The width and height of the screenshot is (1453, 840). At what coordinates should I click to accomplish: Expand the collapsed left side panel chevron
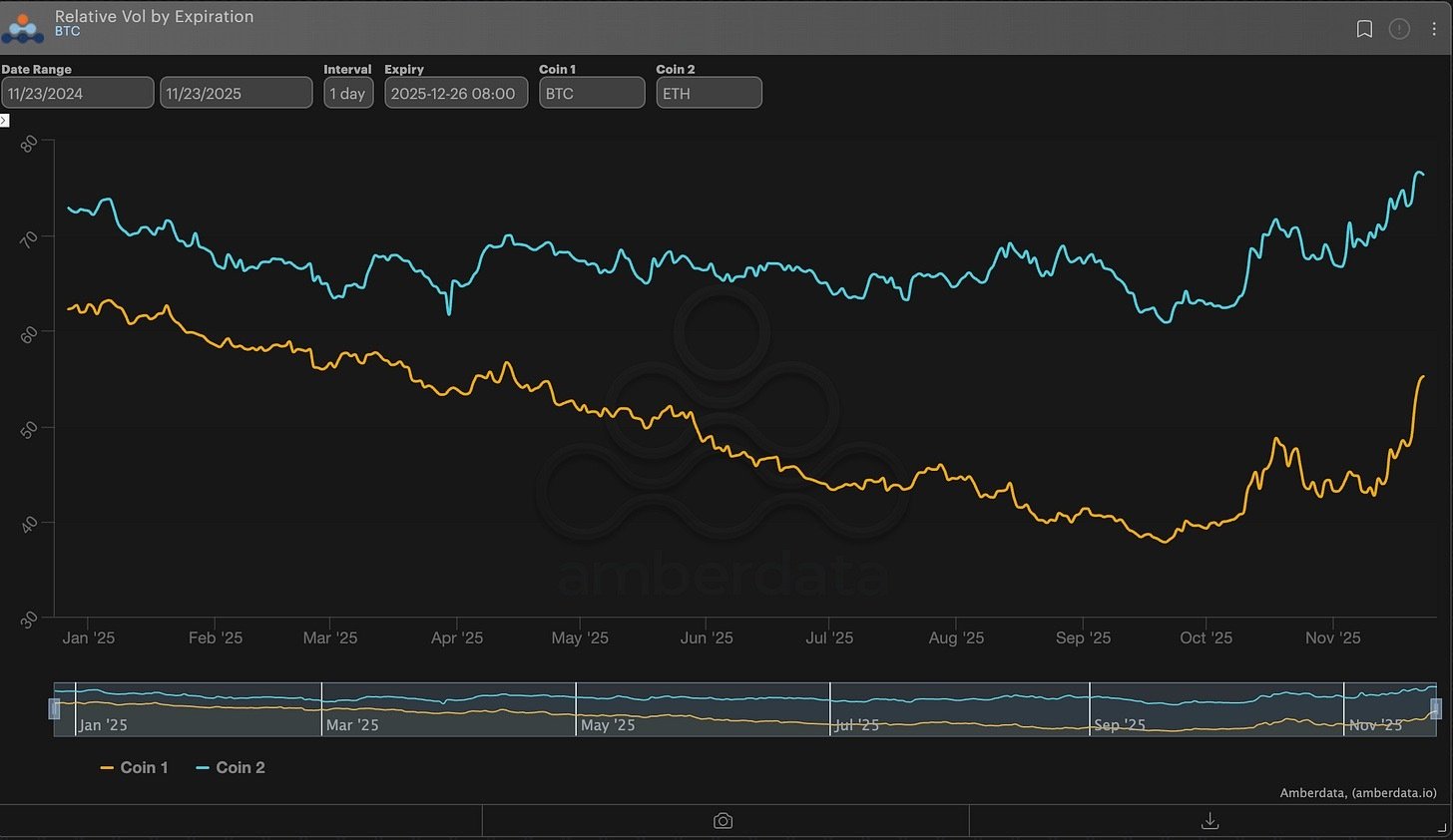click(x=4, y=120)
